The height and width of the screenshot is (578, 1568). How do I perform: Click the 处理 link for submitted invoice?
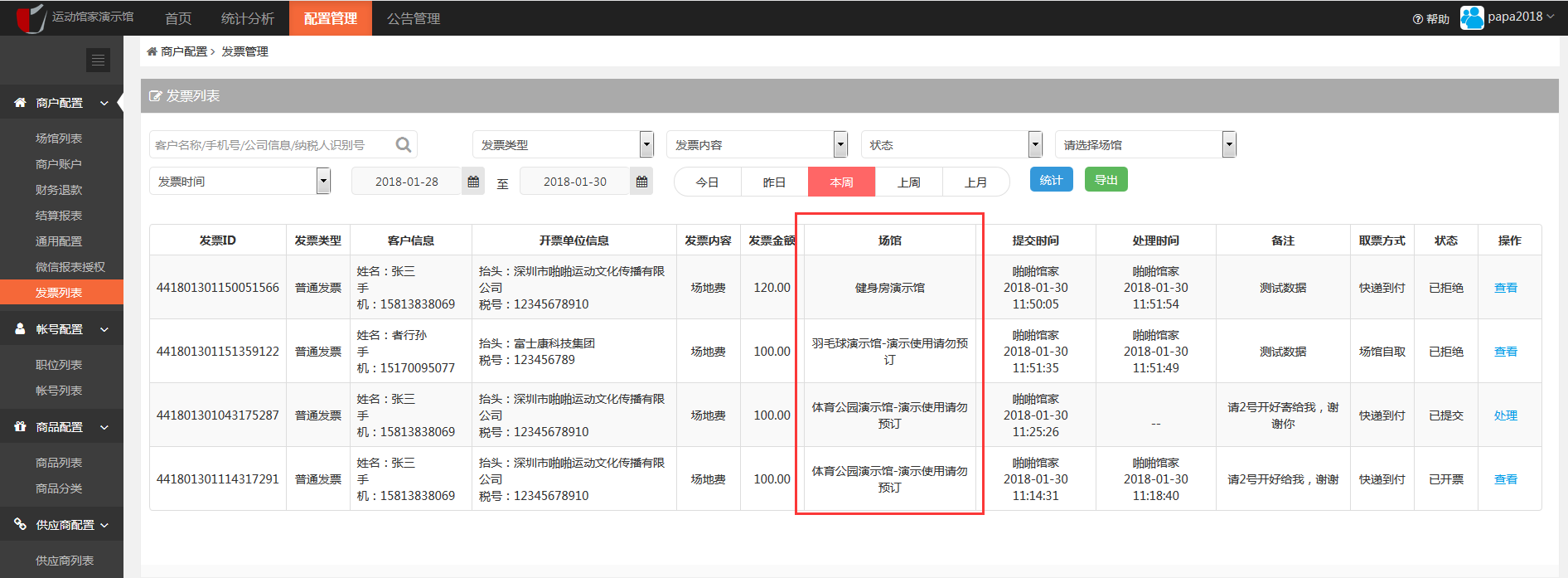point(1505,415)
